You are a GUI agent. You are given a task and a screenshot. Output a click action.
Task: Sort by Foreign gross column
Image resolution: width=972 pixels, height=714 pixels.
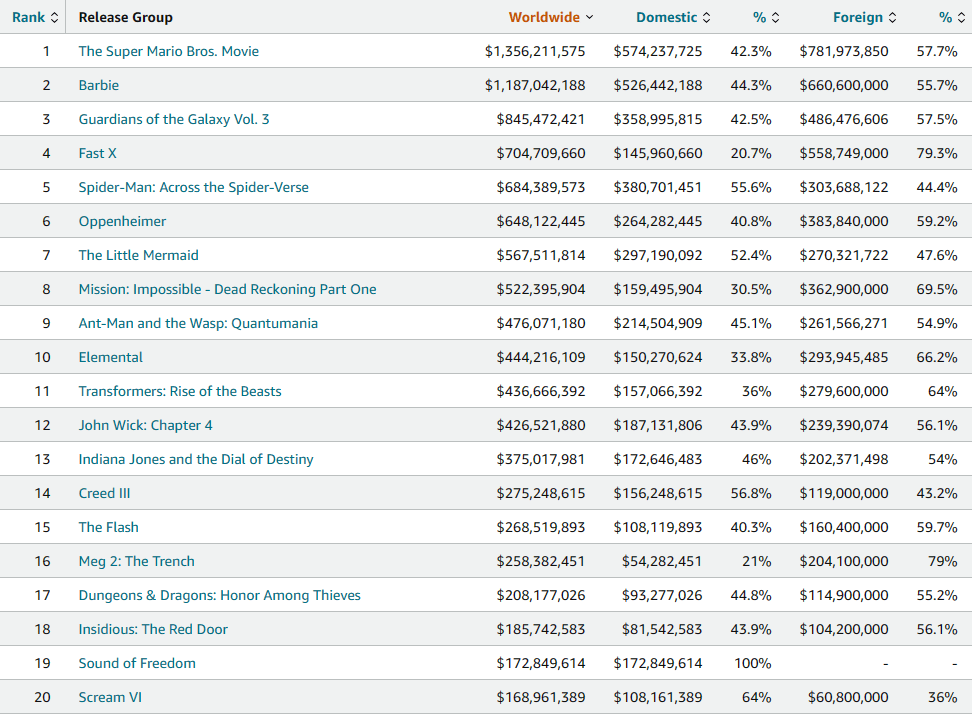pos(864,17)
